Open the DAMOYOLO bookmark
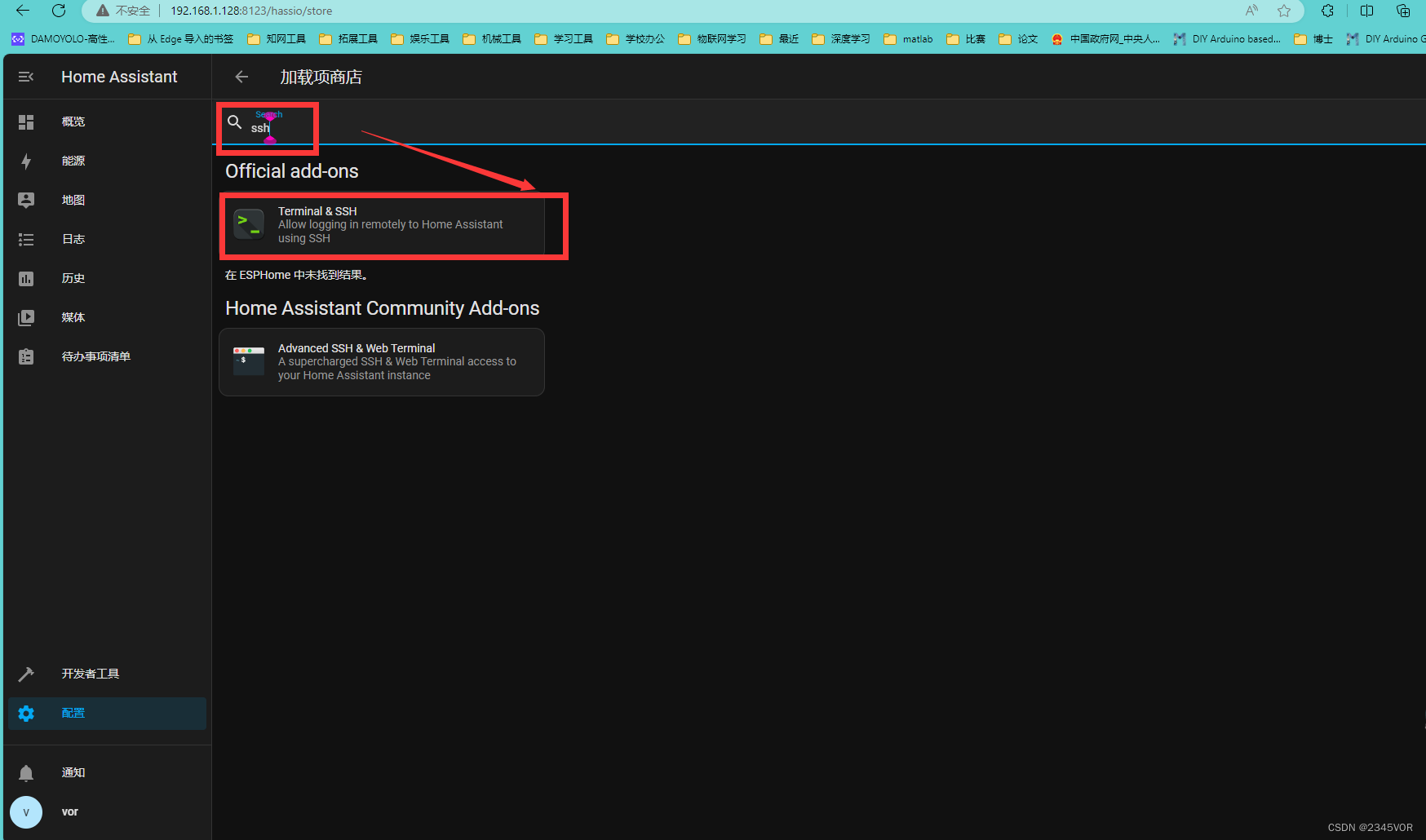This screenshot has height=840, width=1426. [63, 38]
